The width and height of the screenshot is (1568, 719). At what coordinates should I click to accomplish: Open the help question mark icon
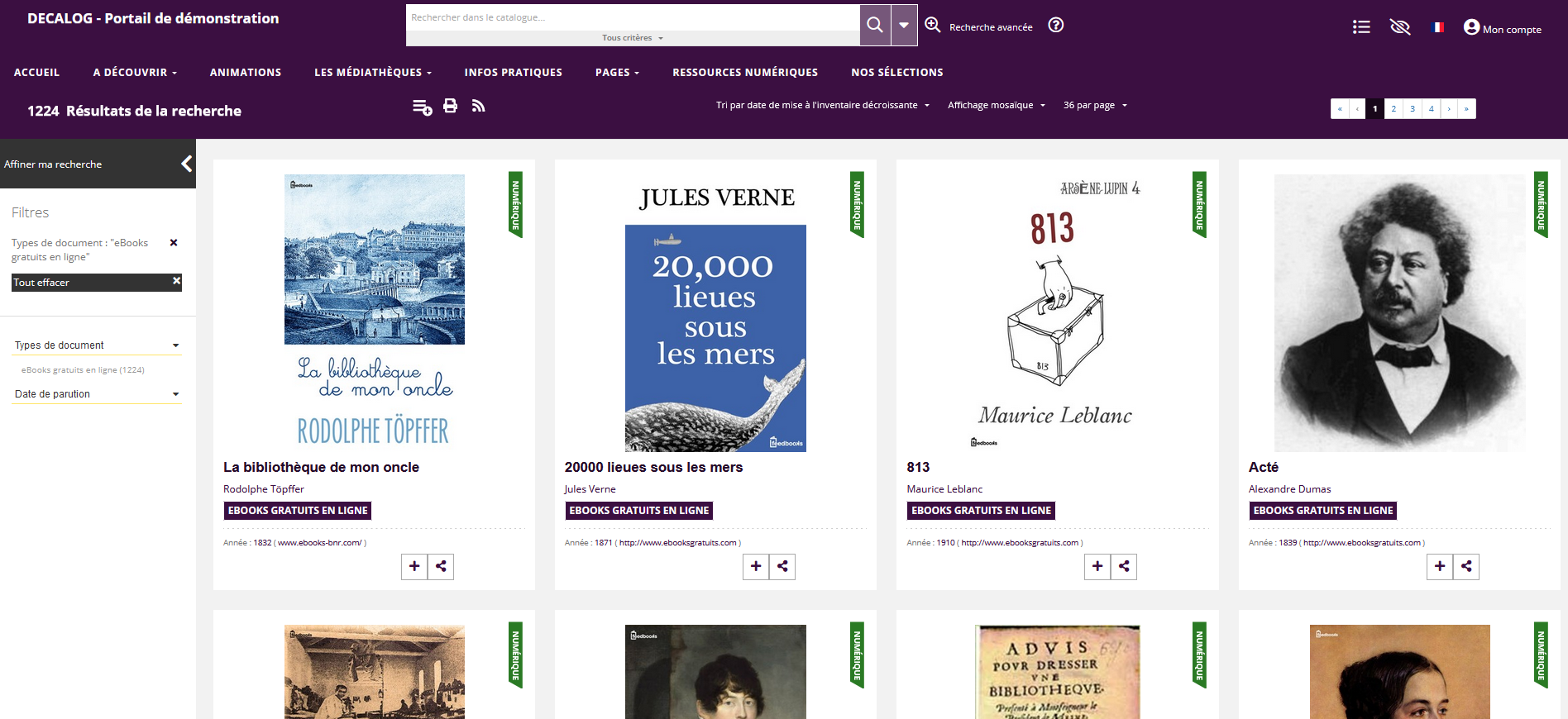pos(1055,25)
